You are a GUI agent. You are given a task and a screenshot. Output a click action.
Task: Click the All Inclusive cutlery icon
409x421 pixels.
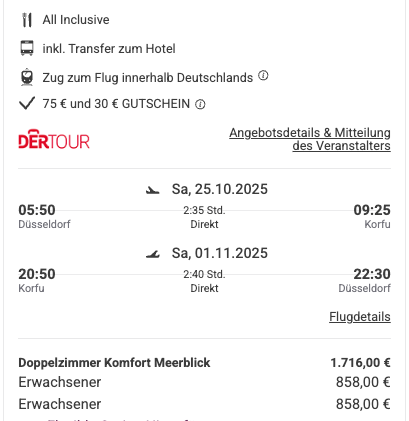point(27,20)
